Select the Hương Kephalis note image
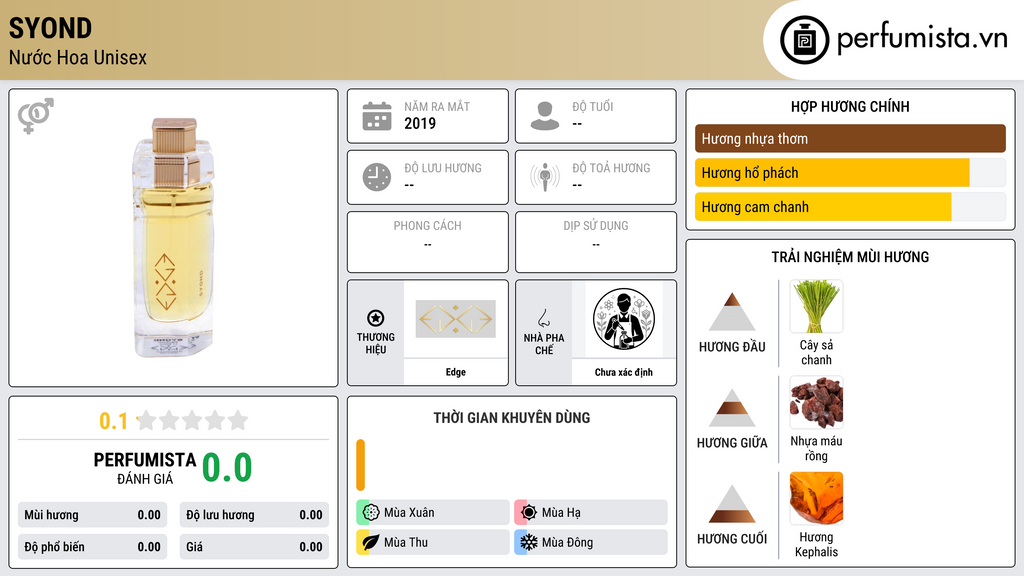 click(x=816, y=498)
